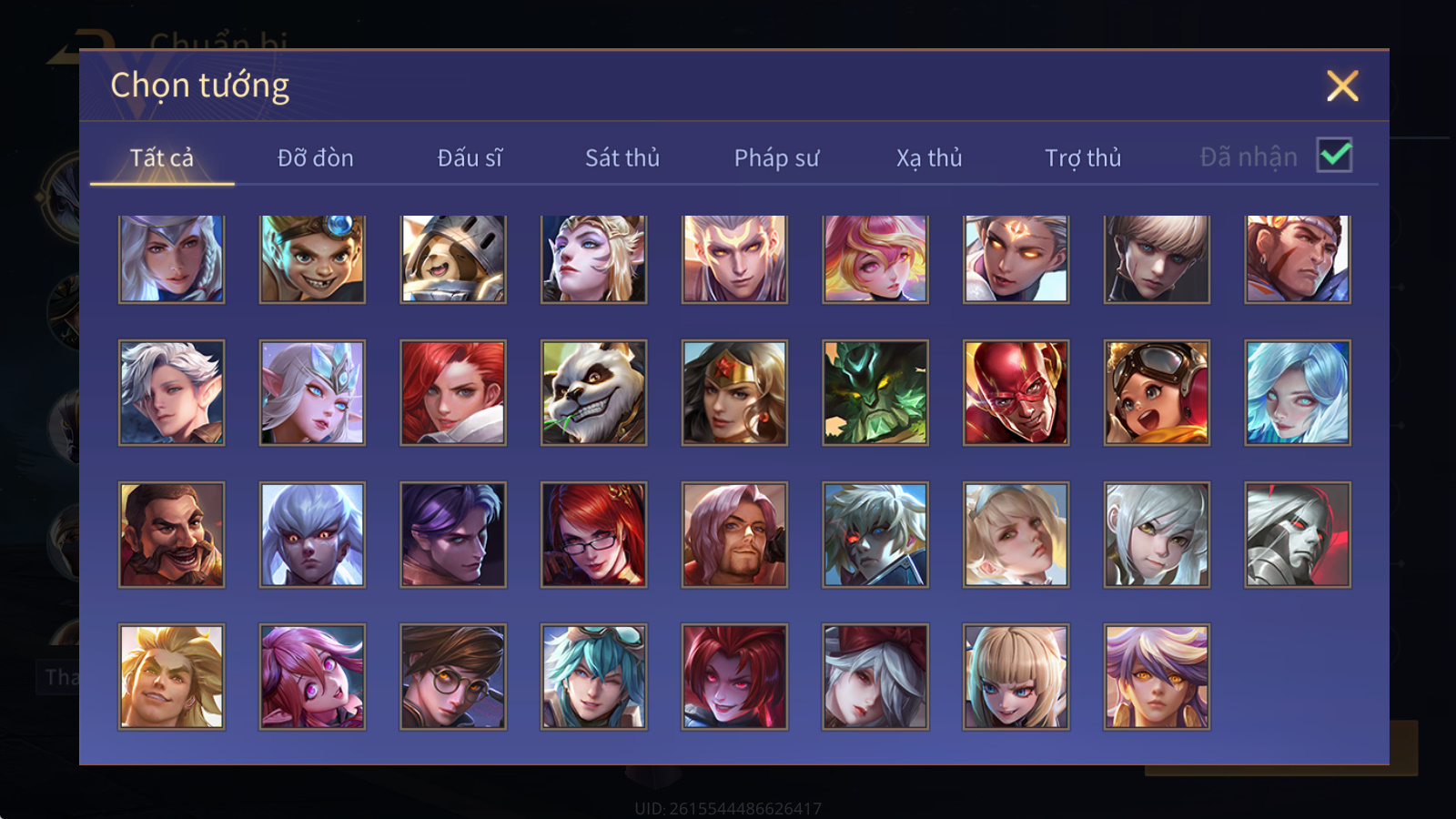This screenshot has width=1456, height=819.
Task: Pick the Wonder Woman hero portrait
Action: (x=735, y=393)
